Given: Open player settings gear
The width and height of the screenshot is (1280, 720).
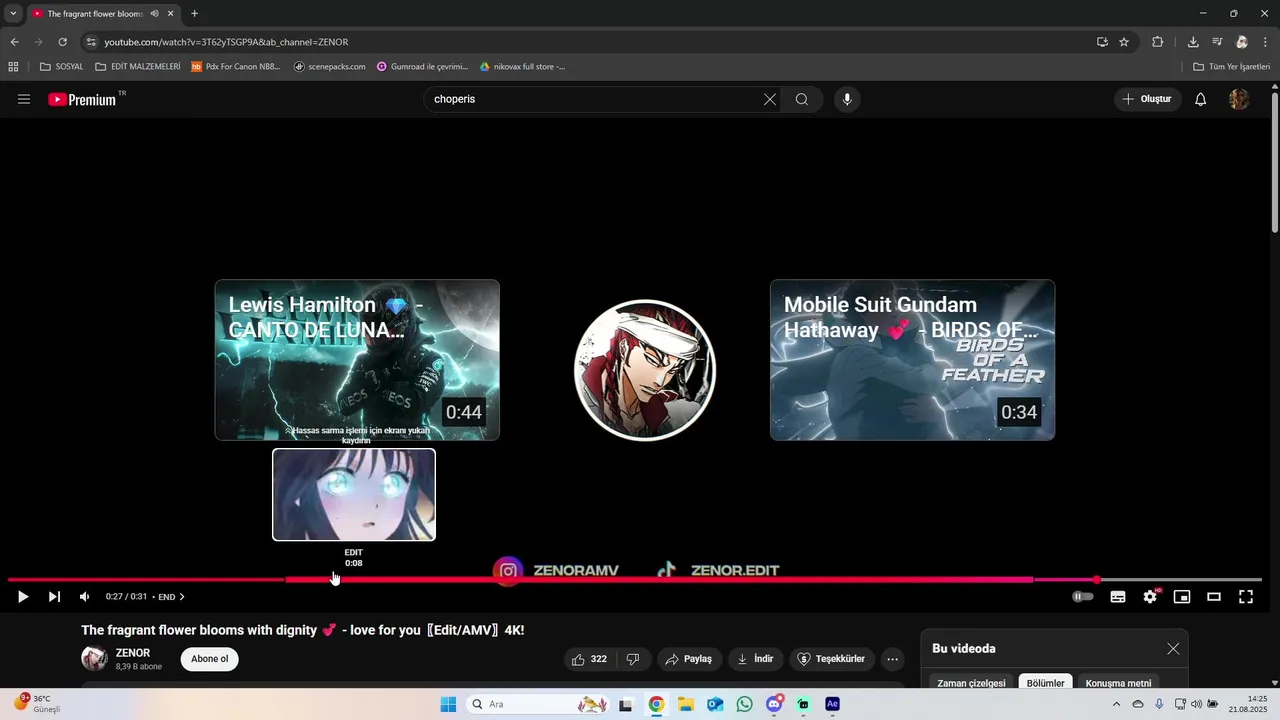Looking at the screenshot, I should point(1150,597).
